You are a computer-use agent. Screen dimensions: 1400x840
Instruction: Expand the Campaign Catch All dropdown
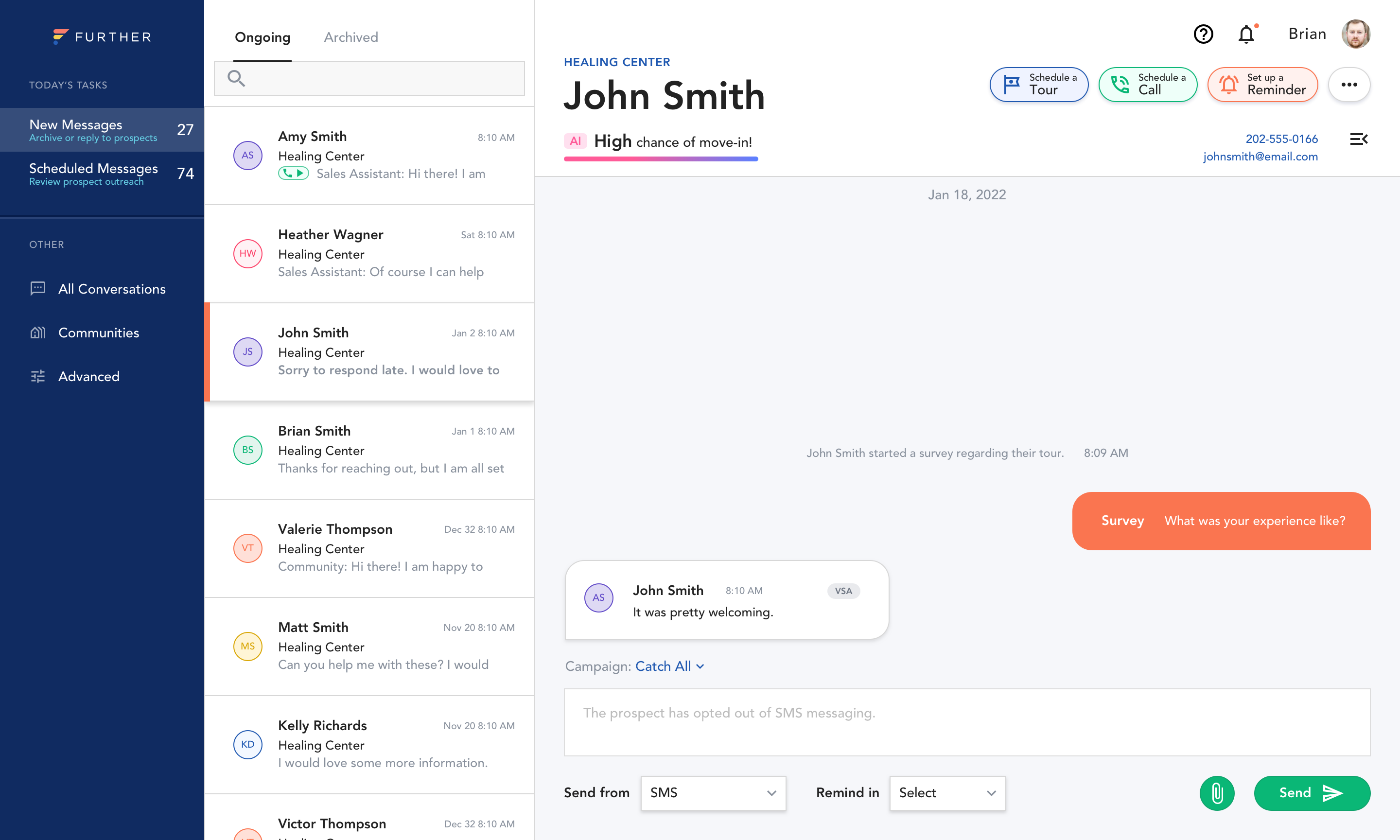[x=669, y=666]
